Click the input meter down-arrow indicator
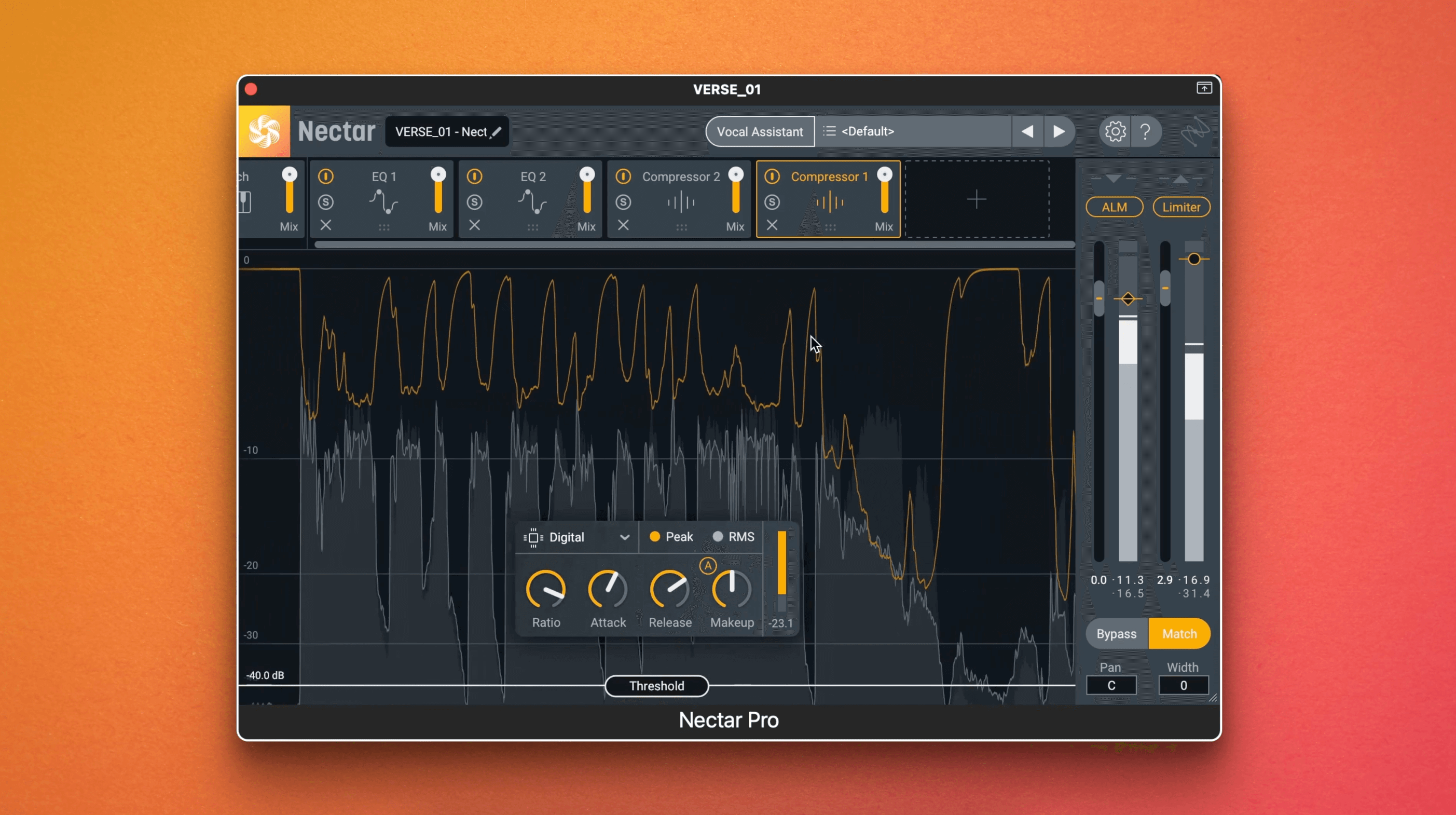Viewport: 1456px width, 815px height. (x=1113, y=179)
